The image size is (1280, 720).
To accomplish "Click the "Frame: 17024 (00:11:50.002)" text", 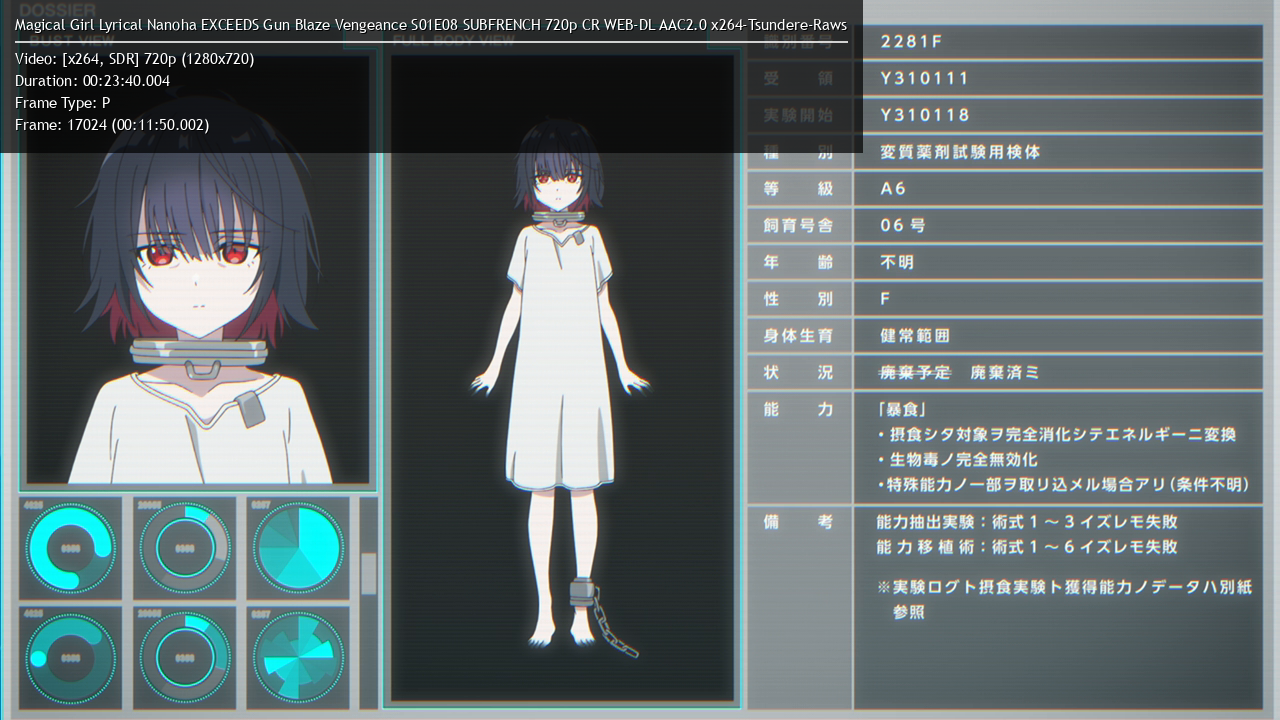I will point(112,125).
